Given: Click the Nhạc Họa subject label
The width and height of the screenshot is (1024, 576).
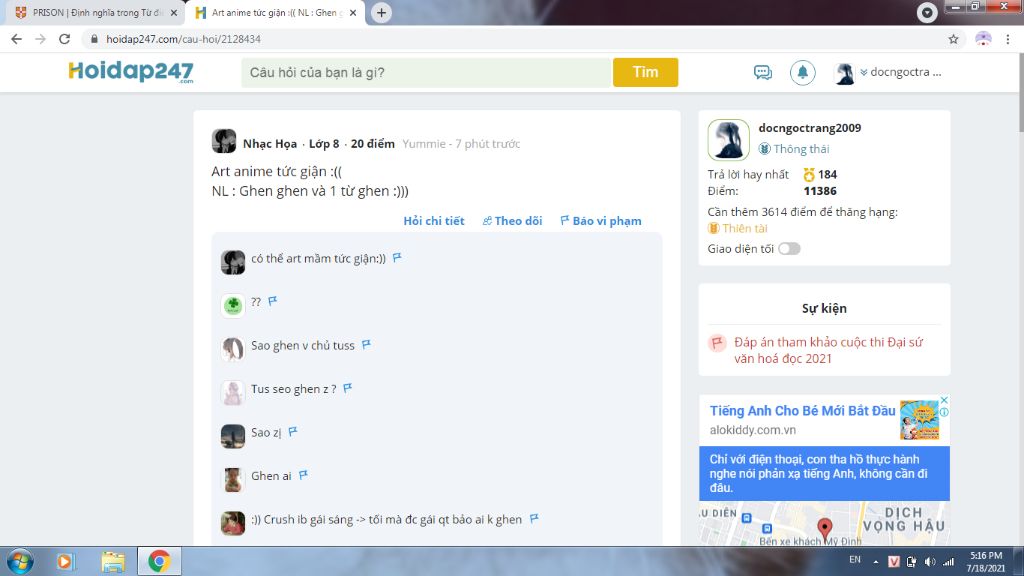Looking at the screenshot, I should pyautogui.click(x=270, y=144).
